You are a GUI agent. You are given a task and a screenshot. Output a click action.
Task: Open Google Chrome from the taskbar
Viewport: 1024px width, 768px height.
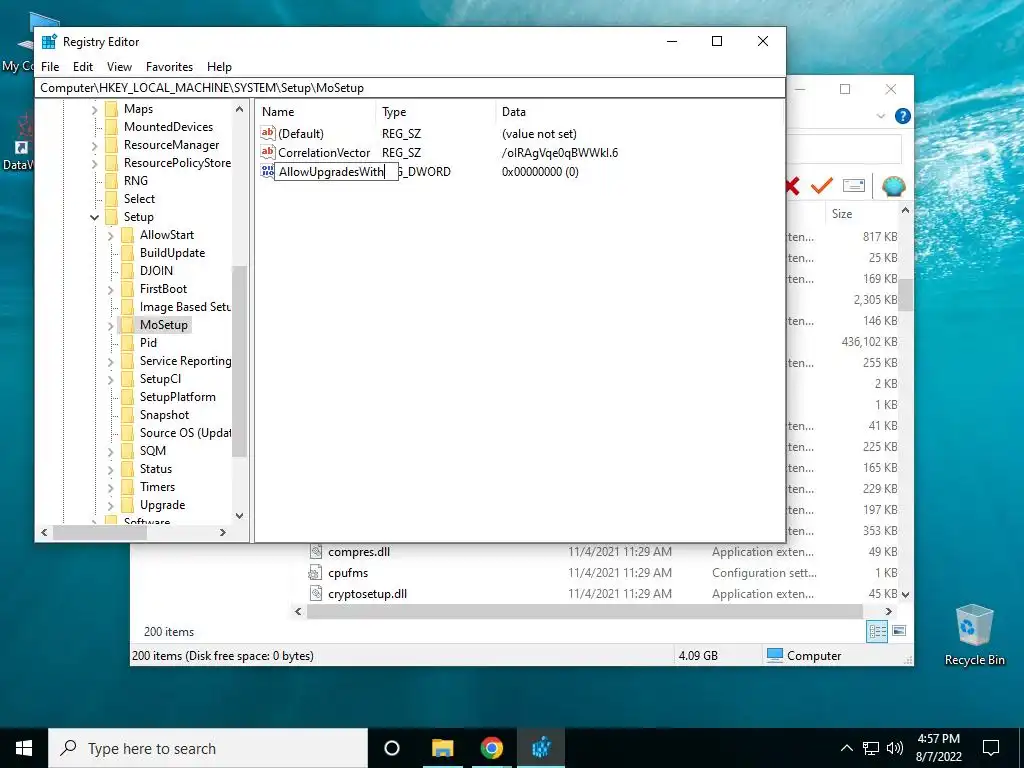click(x=491, y=748)
